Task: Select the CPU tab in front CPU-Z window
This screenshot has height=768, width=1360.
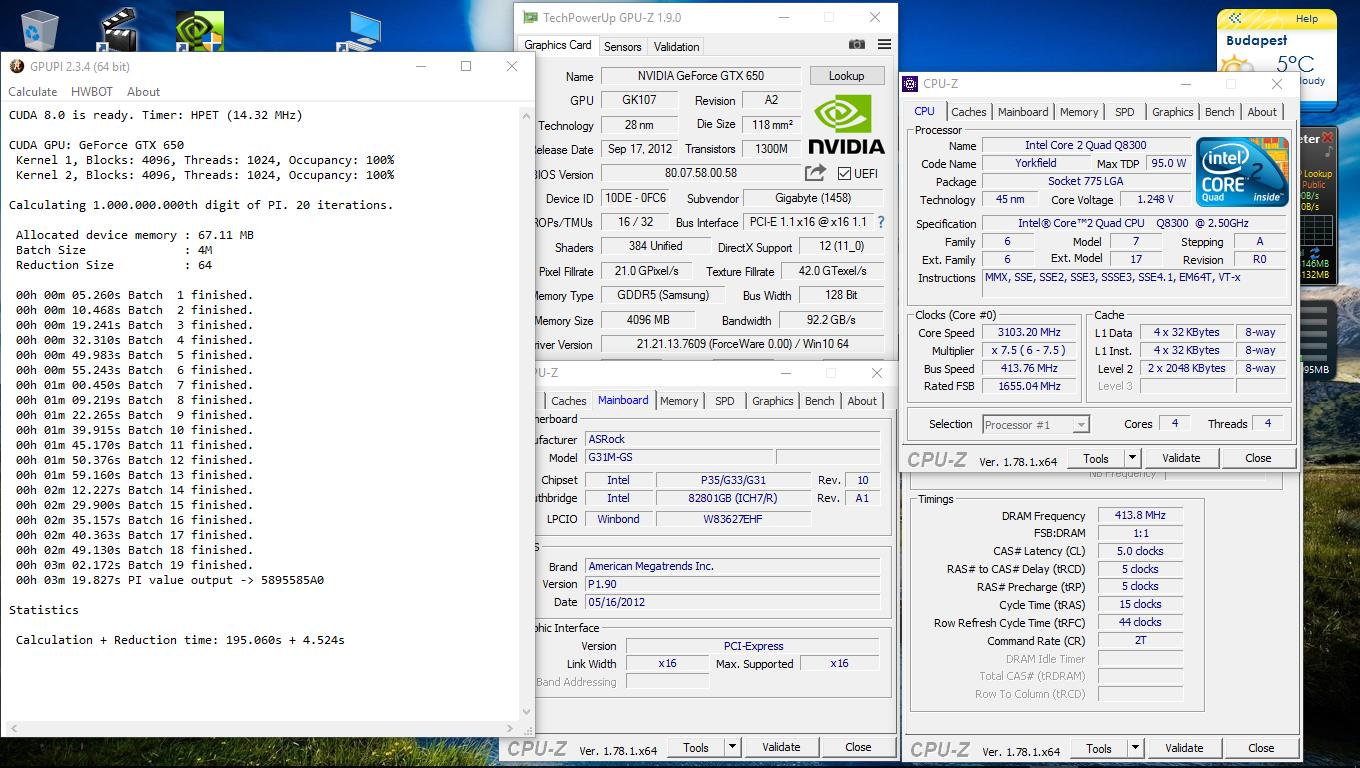Action: pyautogui.click(x=925, y=111)
